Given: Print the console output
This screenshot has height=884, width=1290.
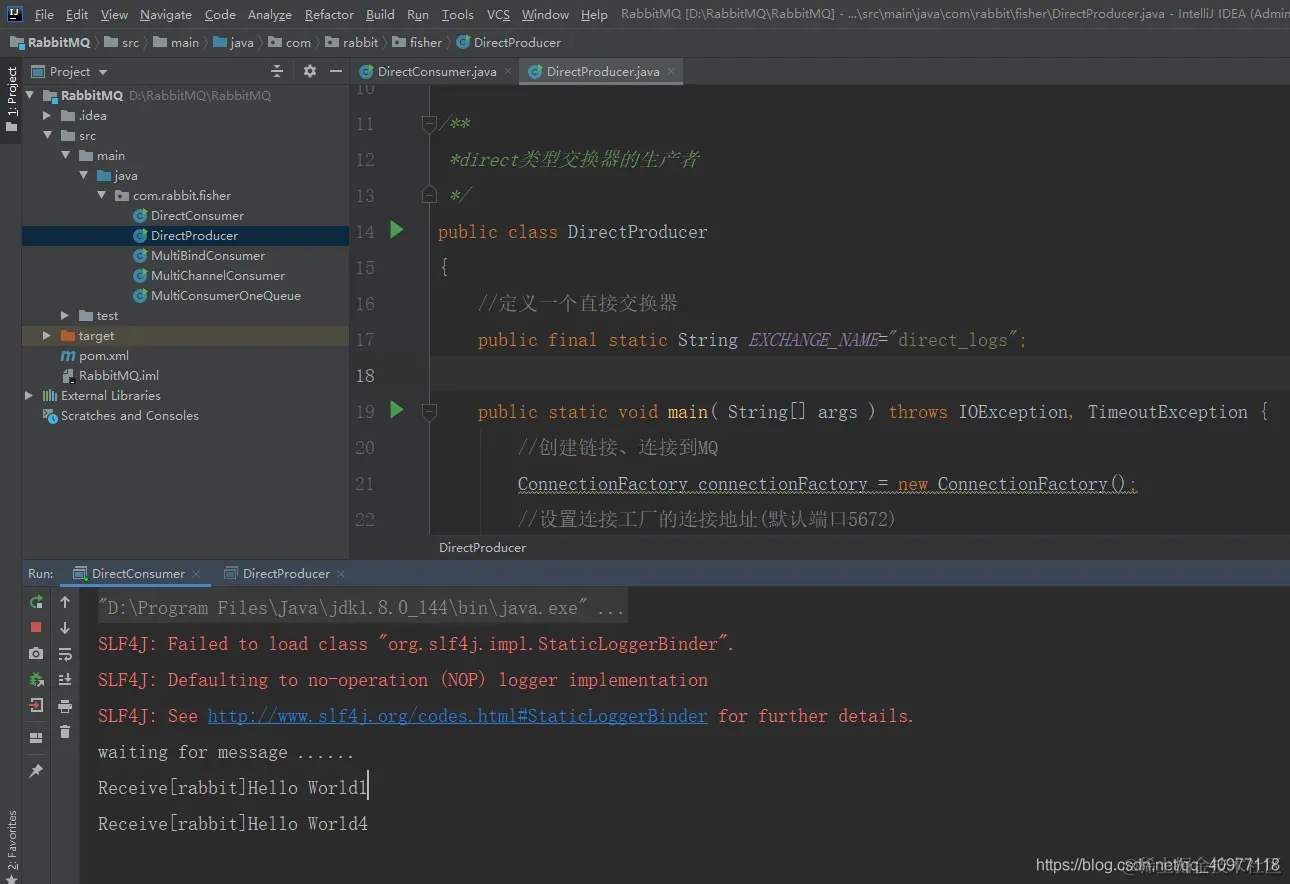Looking at the screenshot, I should pos(65,706).
